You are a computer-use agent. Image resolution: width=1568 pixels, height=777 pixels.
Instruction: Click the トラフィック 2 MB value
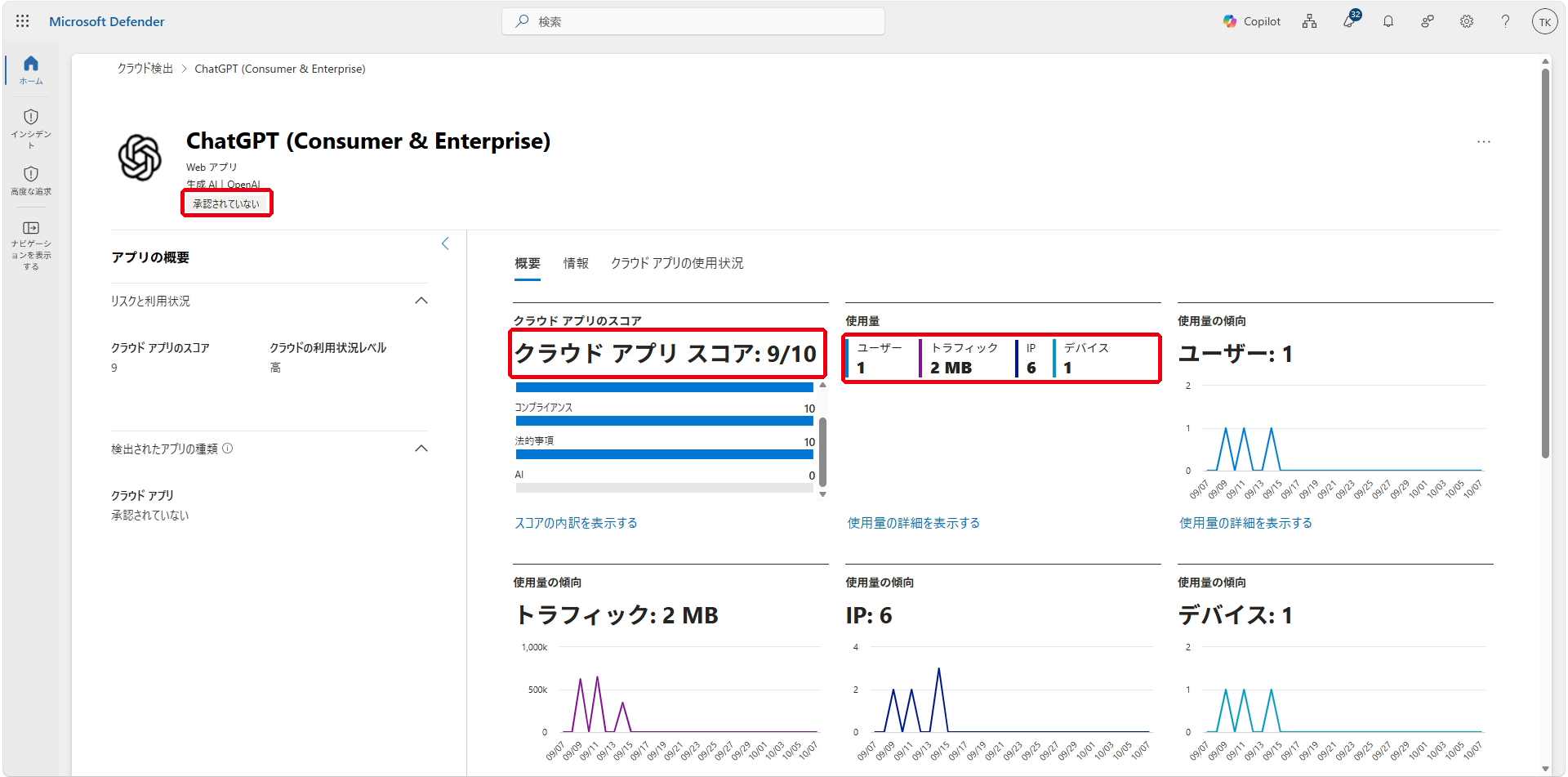click(951, 368)
